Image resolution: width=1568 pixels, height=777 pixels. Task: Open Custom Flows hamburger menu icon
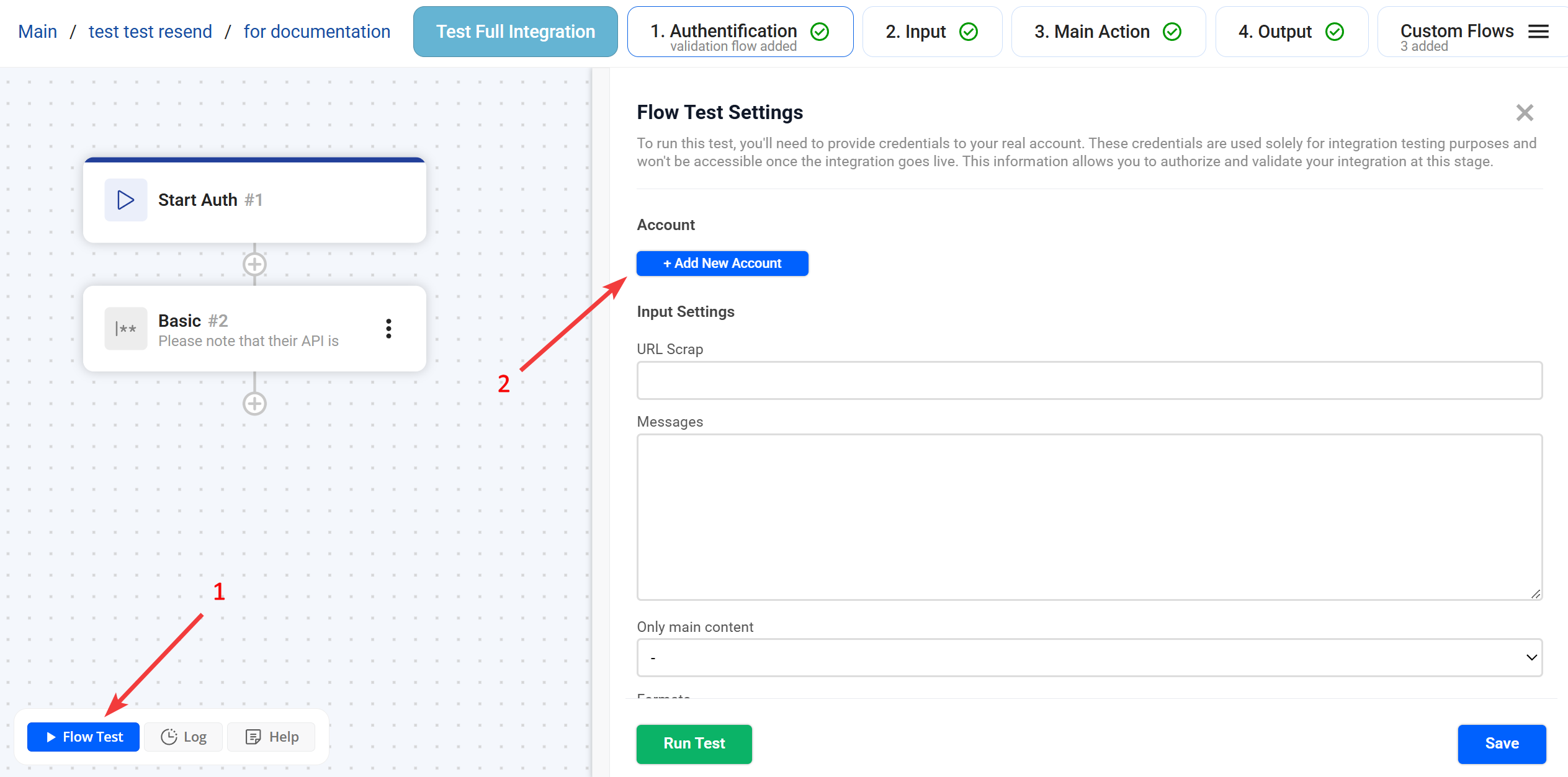(x=1538, y=32)
